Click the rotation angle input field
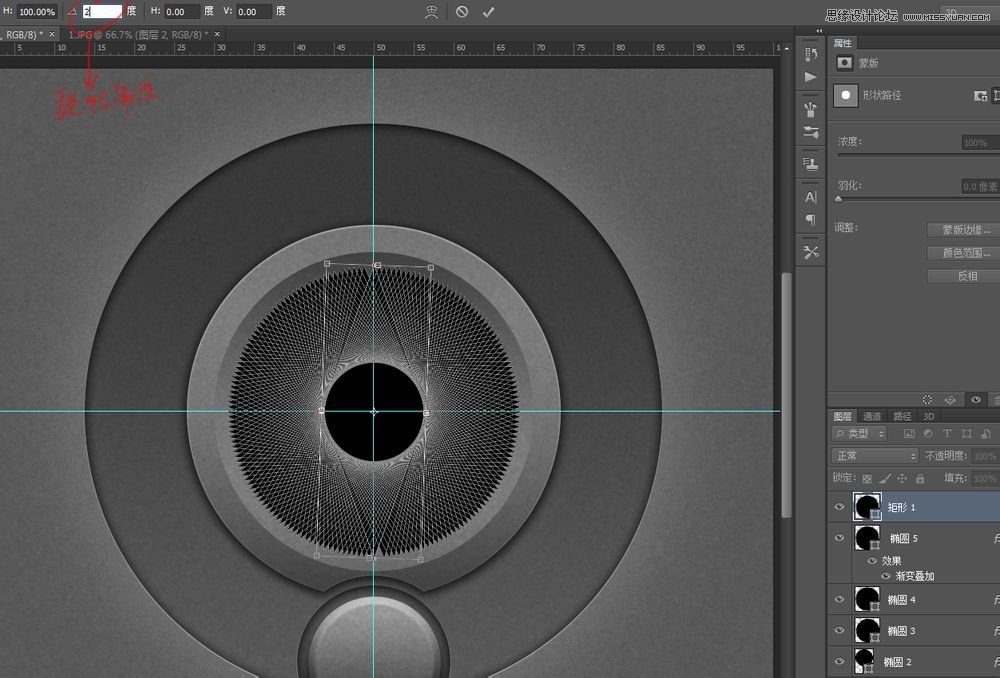This screenshot has width=1000, height=678. (101, 12)
